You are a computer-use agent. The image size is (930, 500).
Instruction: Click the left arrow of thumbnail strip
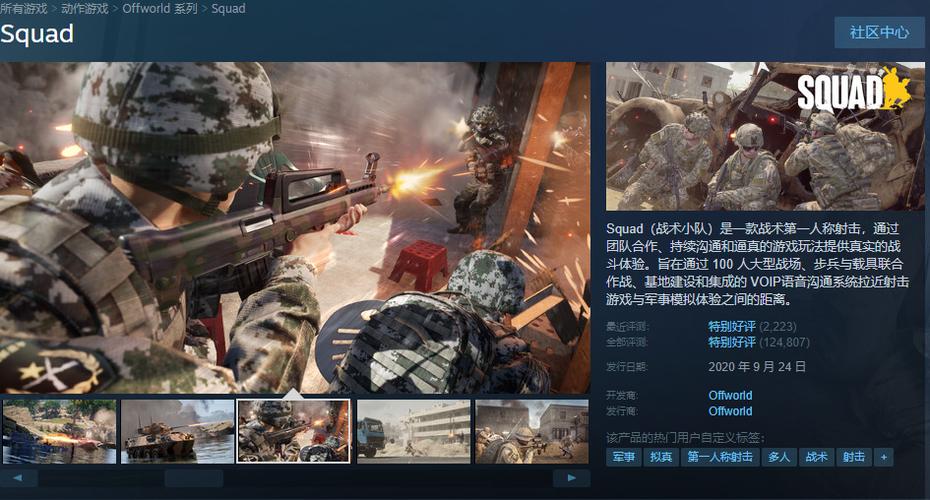click(18, 477)
